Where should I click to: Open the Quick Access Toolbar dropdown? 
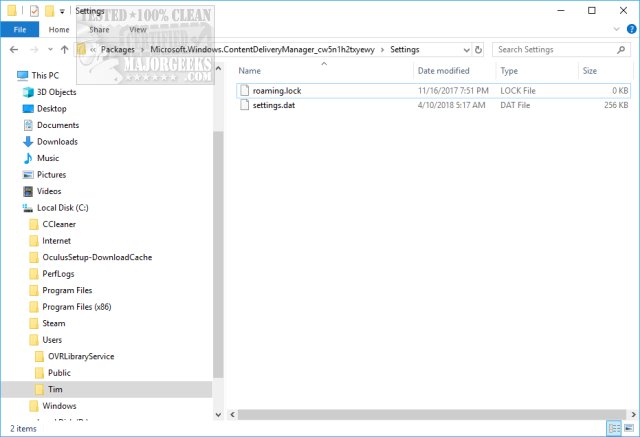coord(62,11)
